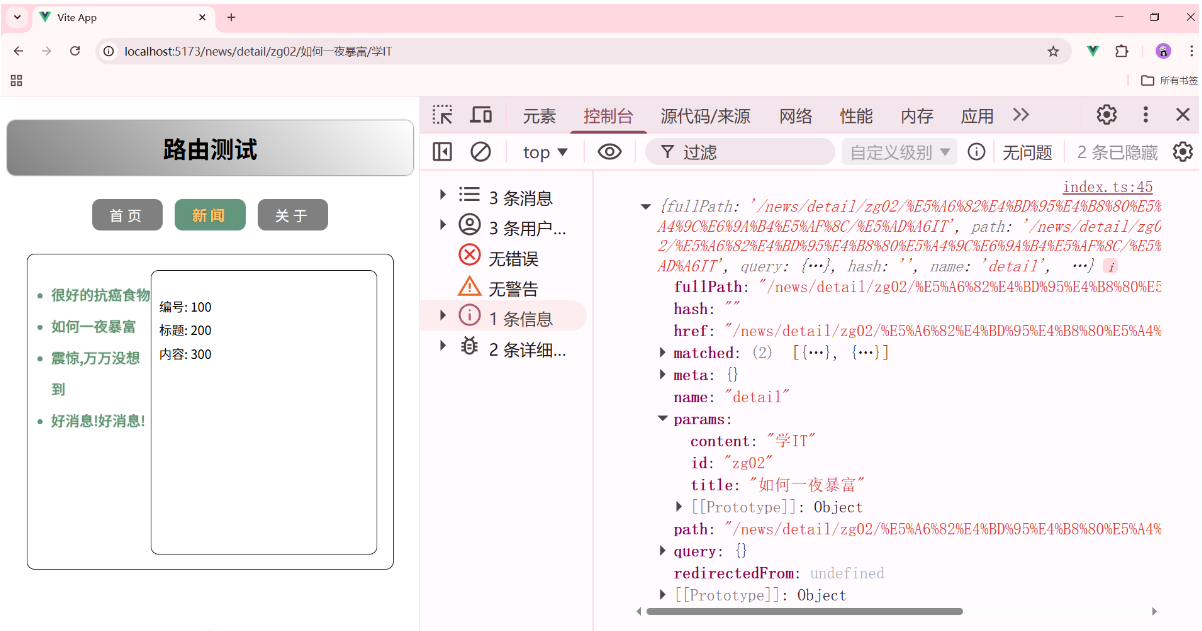Image resolution: width=1202 pixels, height=631 pixels.
Task: Expand the params [[Prototype]] entry
Action: point(680,507)
